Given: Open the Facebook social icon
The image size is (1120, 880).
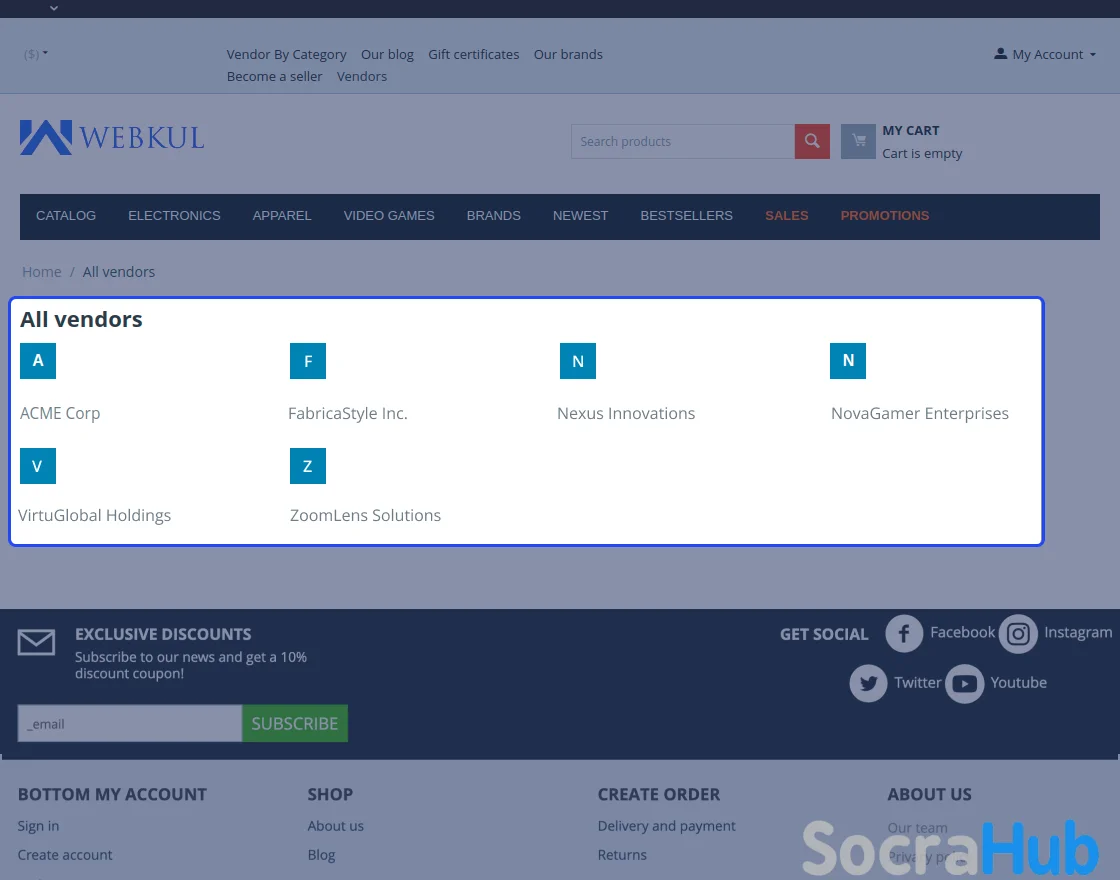Looking at the screenshot, I should point(904,634).
